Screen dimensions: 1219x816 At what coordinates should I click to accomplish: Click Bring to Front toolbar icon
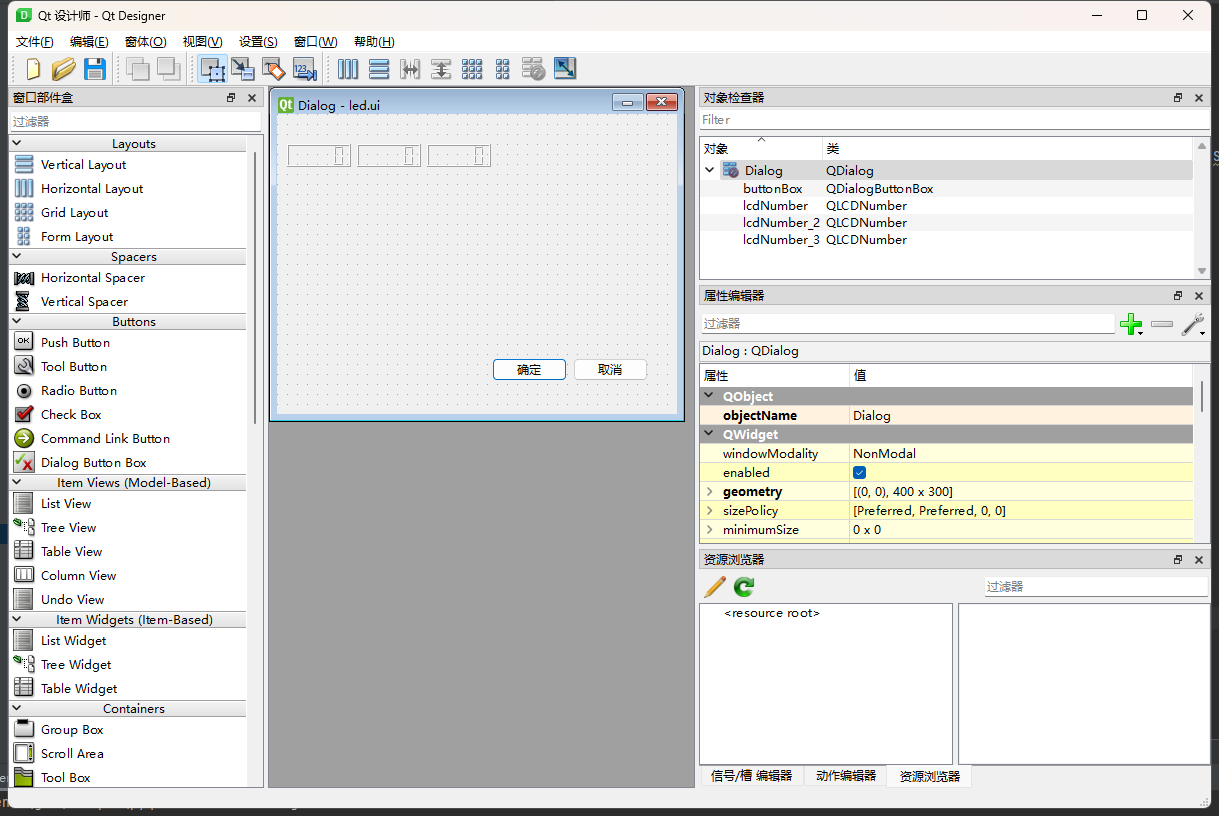[x=168, y=69]
